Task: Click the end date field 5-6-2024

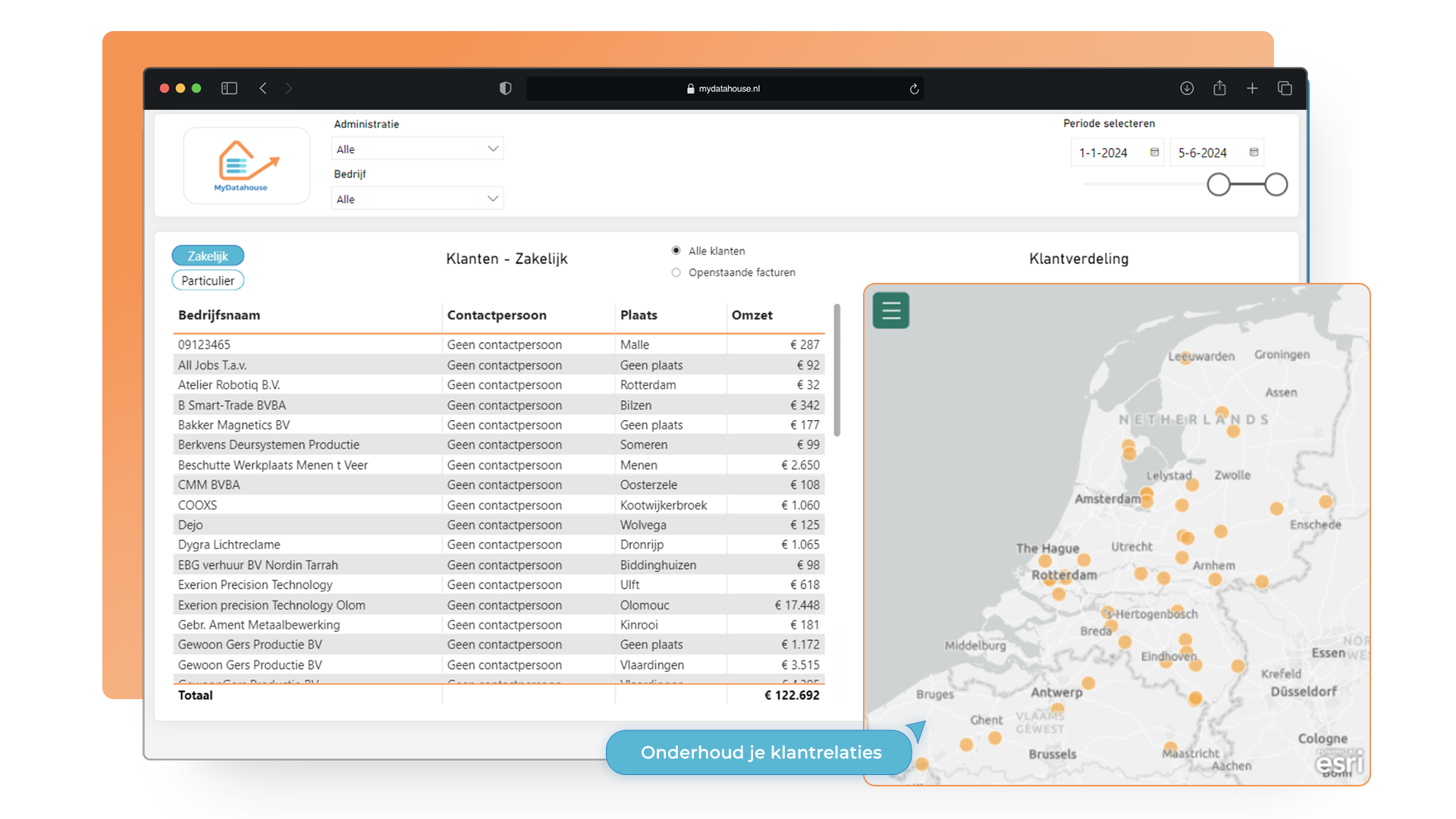Action: point(1202,152)
